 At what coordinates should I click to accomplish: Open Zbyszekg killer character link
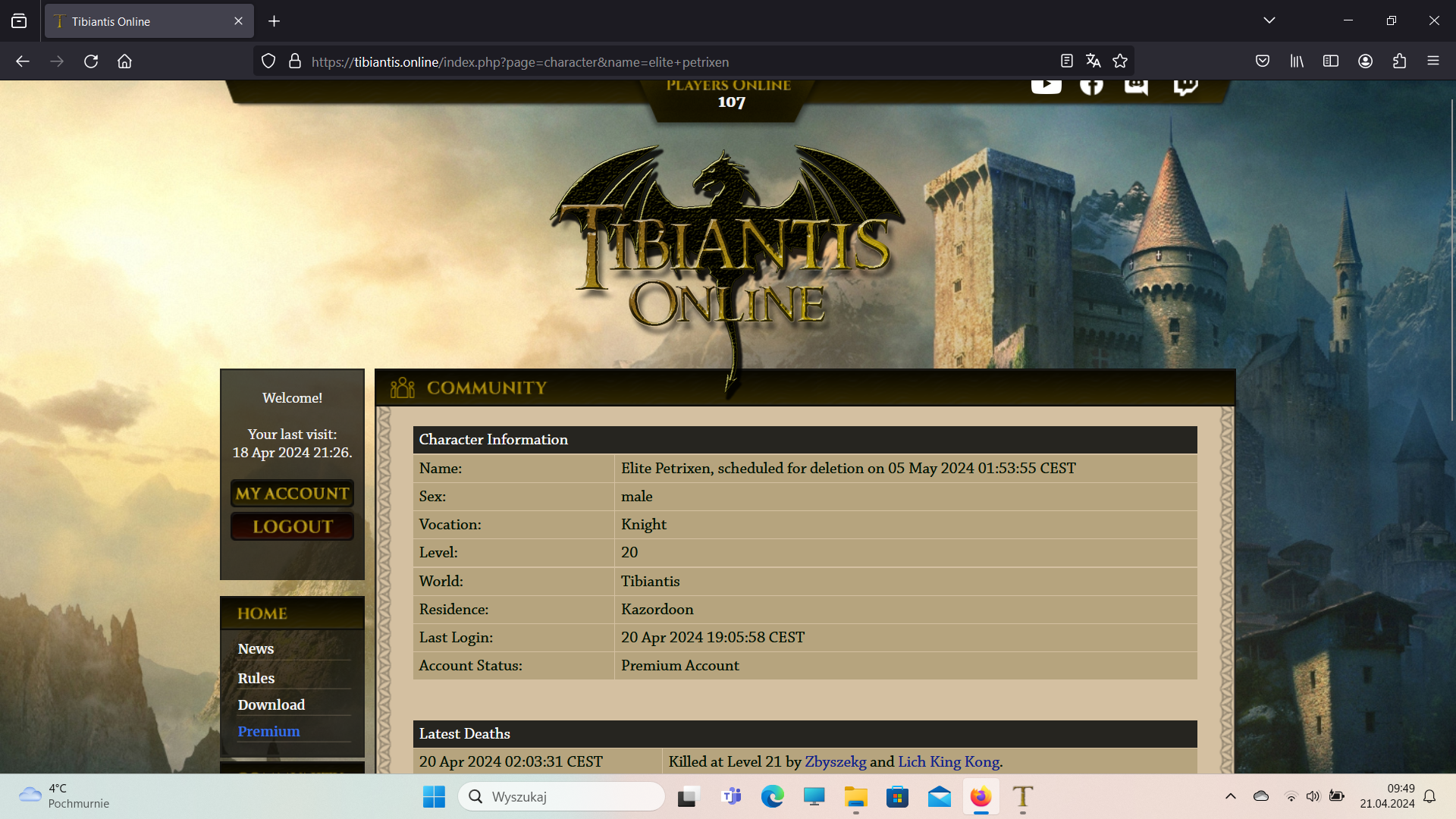pyautogui.click(x=835, y=761)
